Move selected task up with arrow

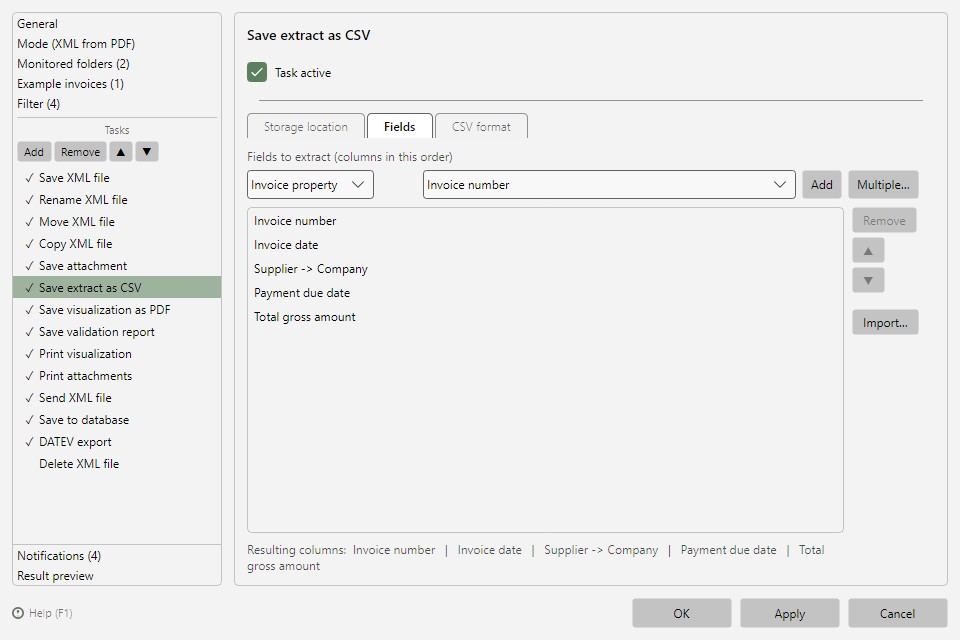click(x=121, y=152)
